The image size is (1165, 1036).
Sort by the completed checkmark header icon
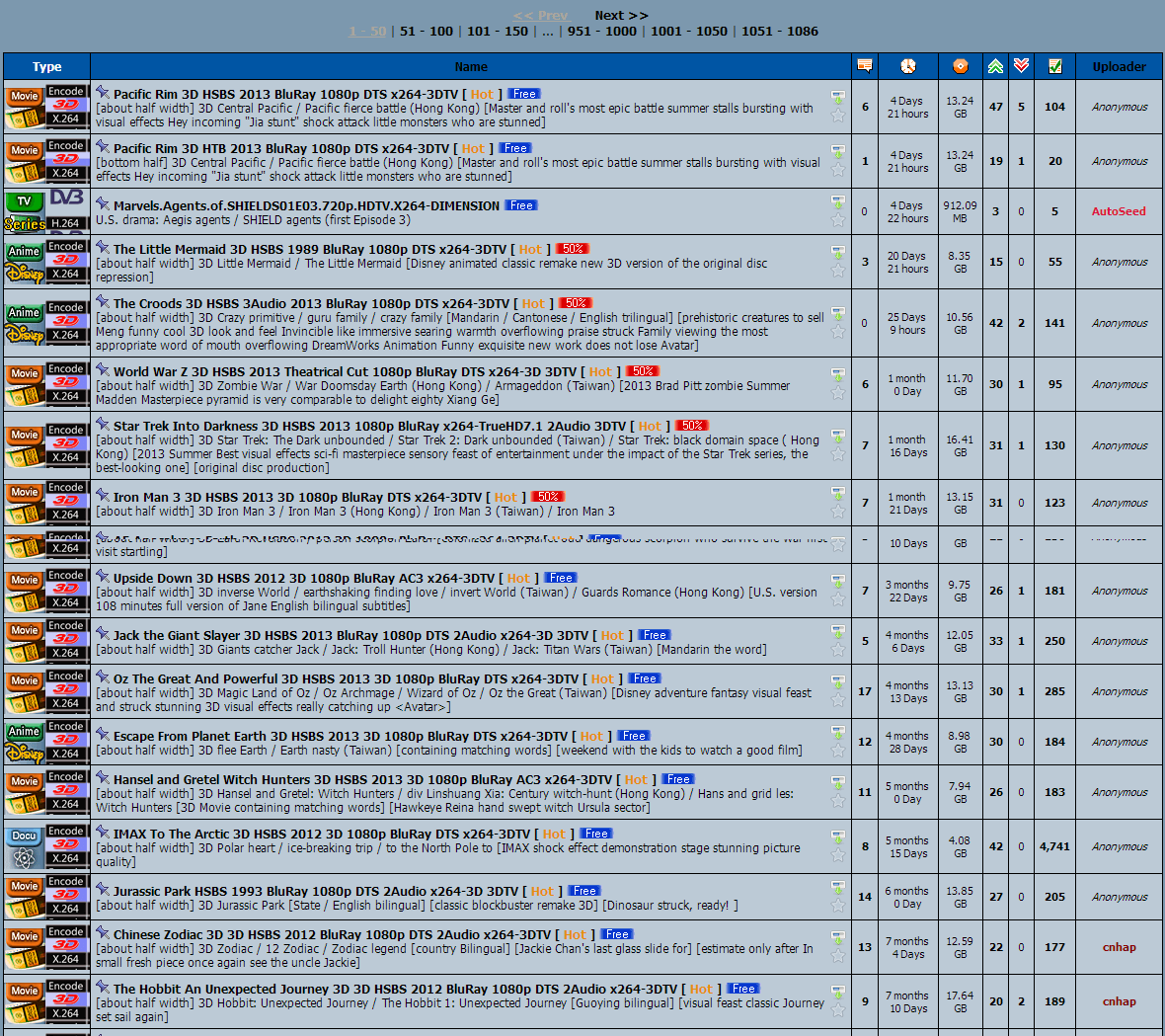1055,66
